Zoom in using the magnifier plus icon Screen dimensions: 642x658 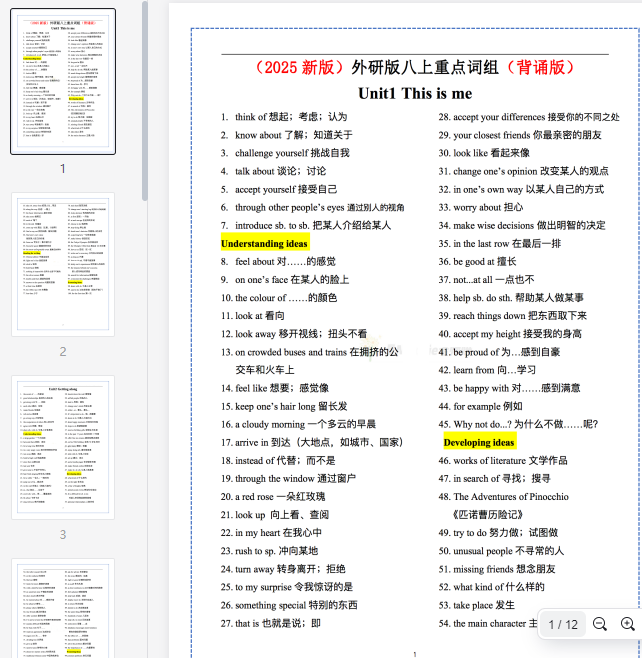click(x=627, y=624)
